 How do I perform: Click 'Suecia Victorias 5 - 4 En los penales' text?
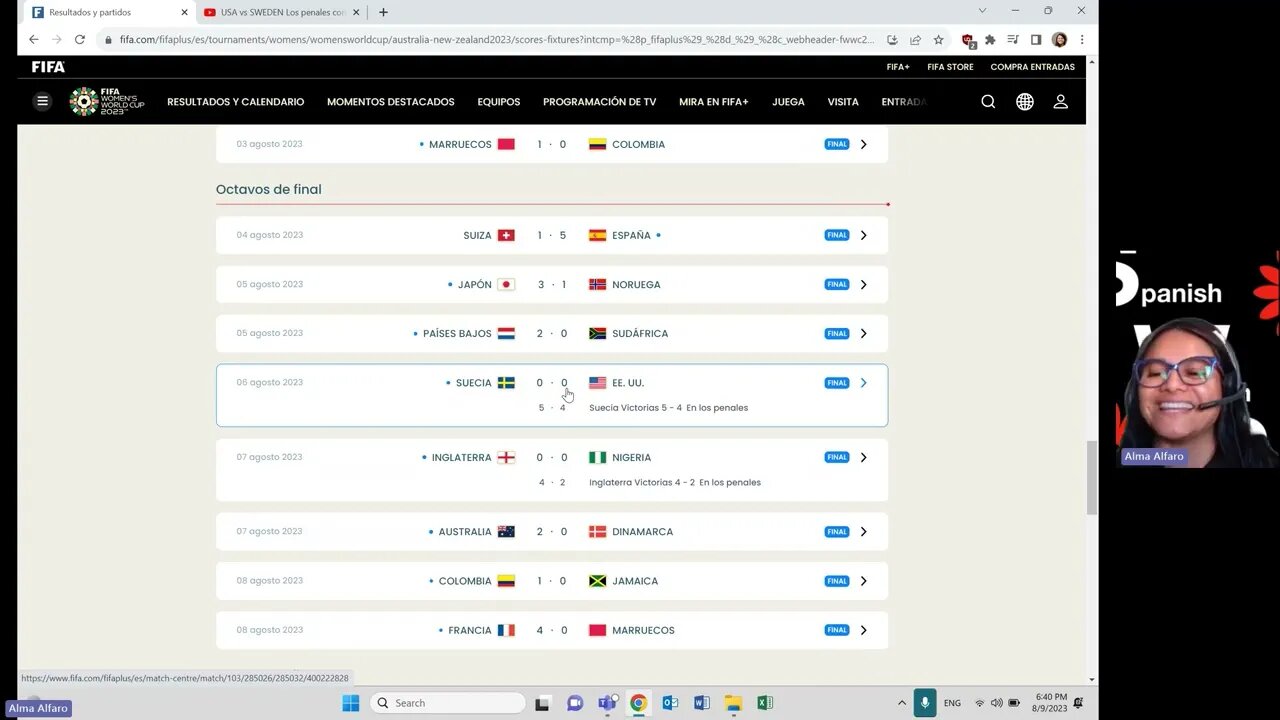pos(668,408)
